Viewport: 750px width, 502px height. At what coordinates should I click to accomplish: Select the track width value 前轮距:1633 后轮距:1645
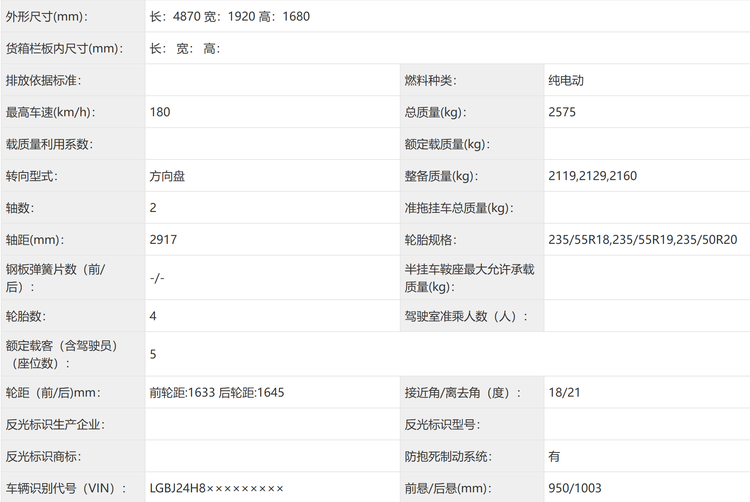click(216, 392)
